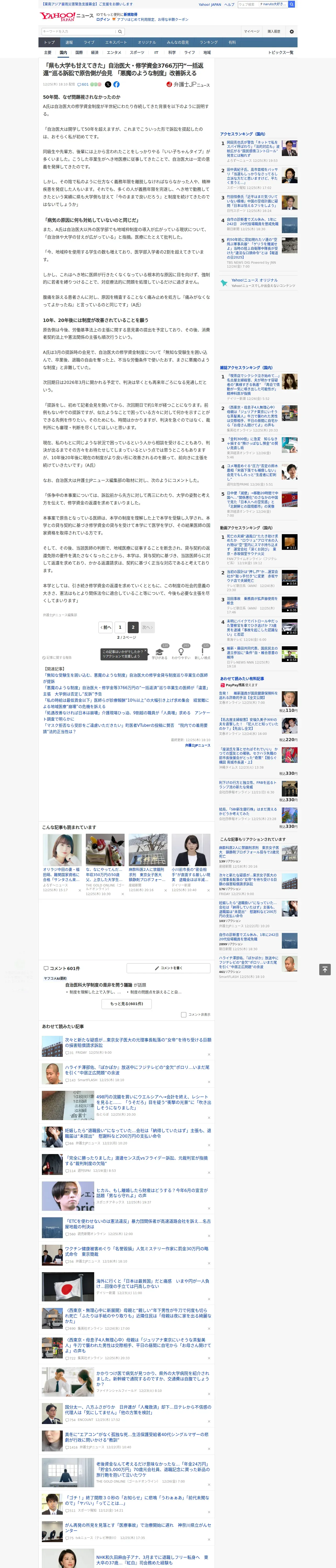Select the 経済 category
Screen dimensions: 336x1568
point(94,52)
